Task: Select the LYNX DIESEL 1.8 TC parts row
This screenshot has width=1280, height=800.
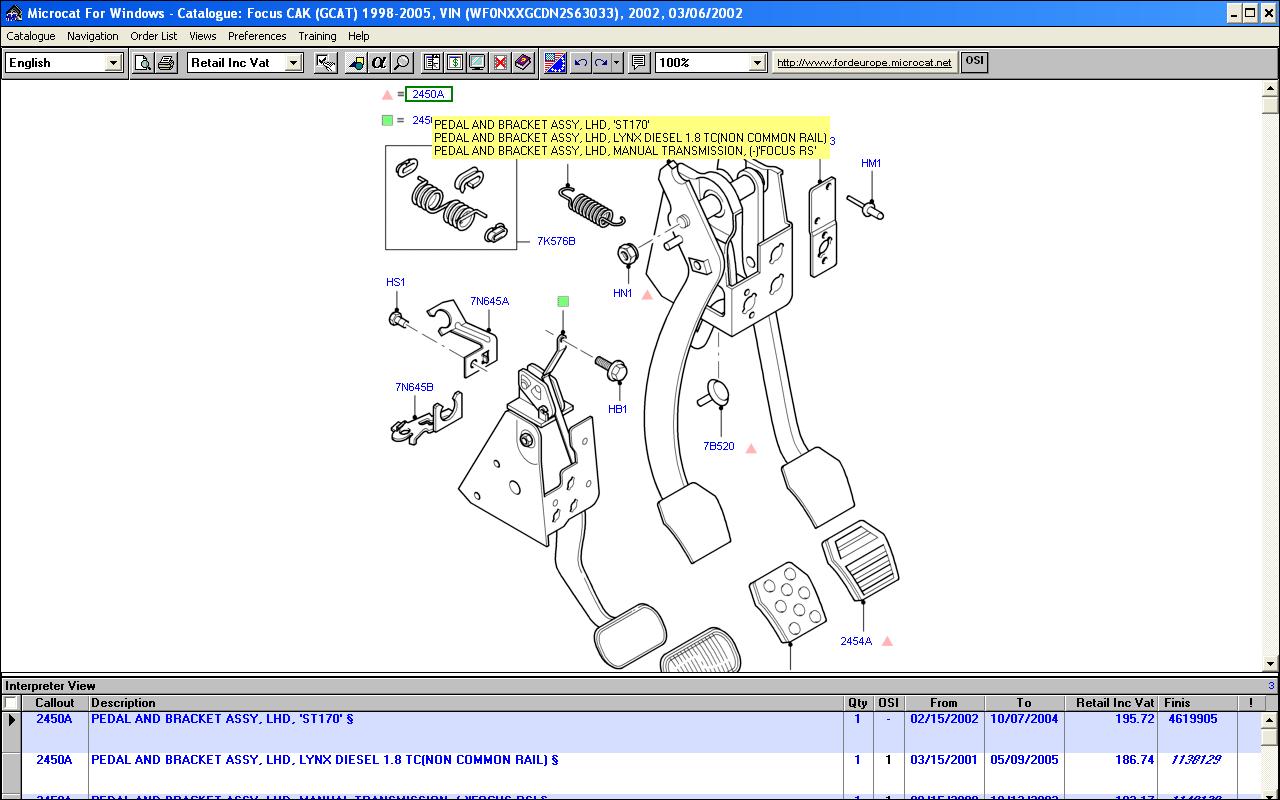Action: click(324, 760)
